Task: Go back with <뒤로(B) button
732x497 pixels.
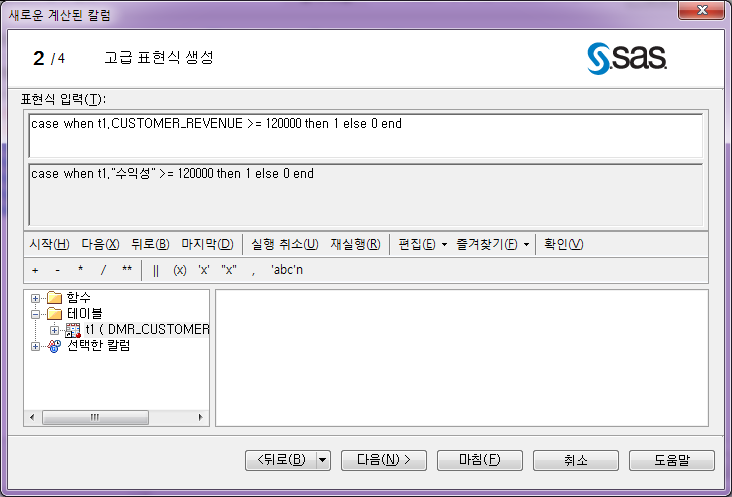Action: pos(281,461)
